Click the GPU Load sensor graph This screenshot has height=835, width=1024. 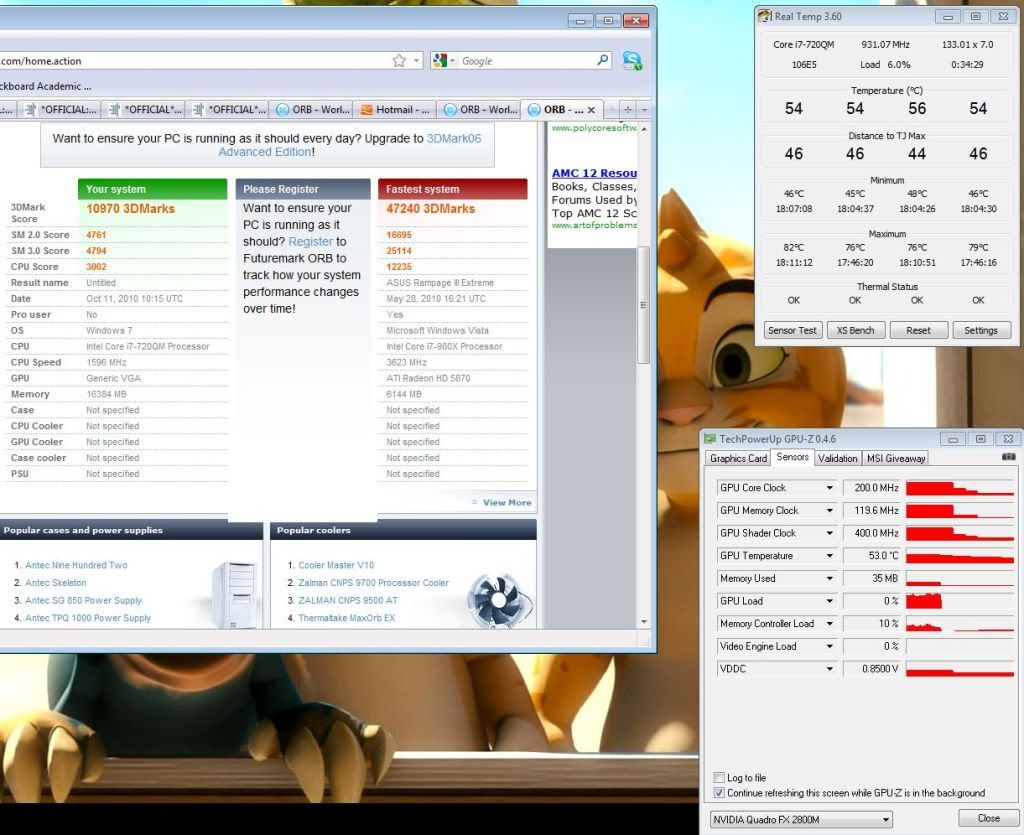pos(960,601)
